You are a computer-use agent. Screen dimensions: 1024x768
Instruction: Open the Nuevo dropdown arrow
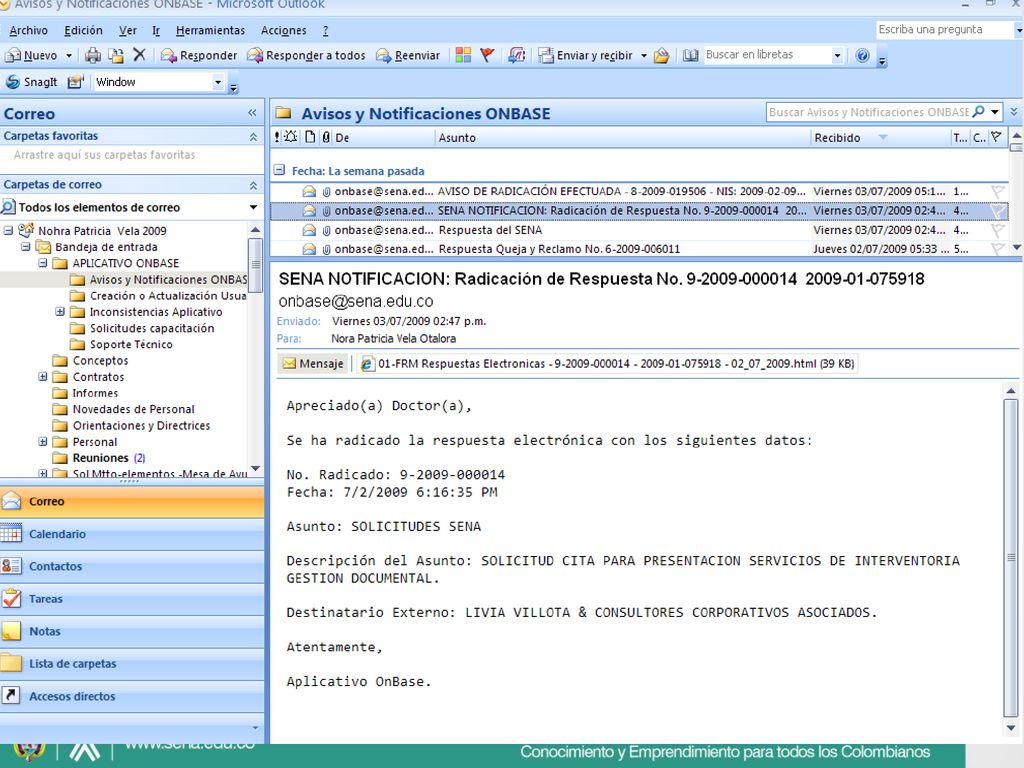click(x=69, y=56)
